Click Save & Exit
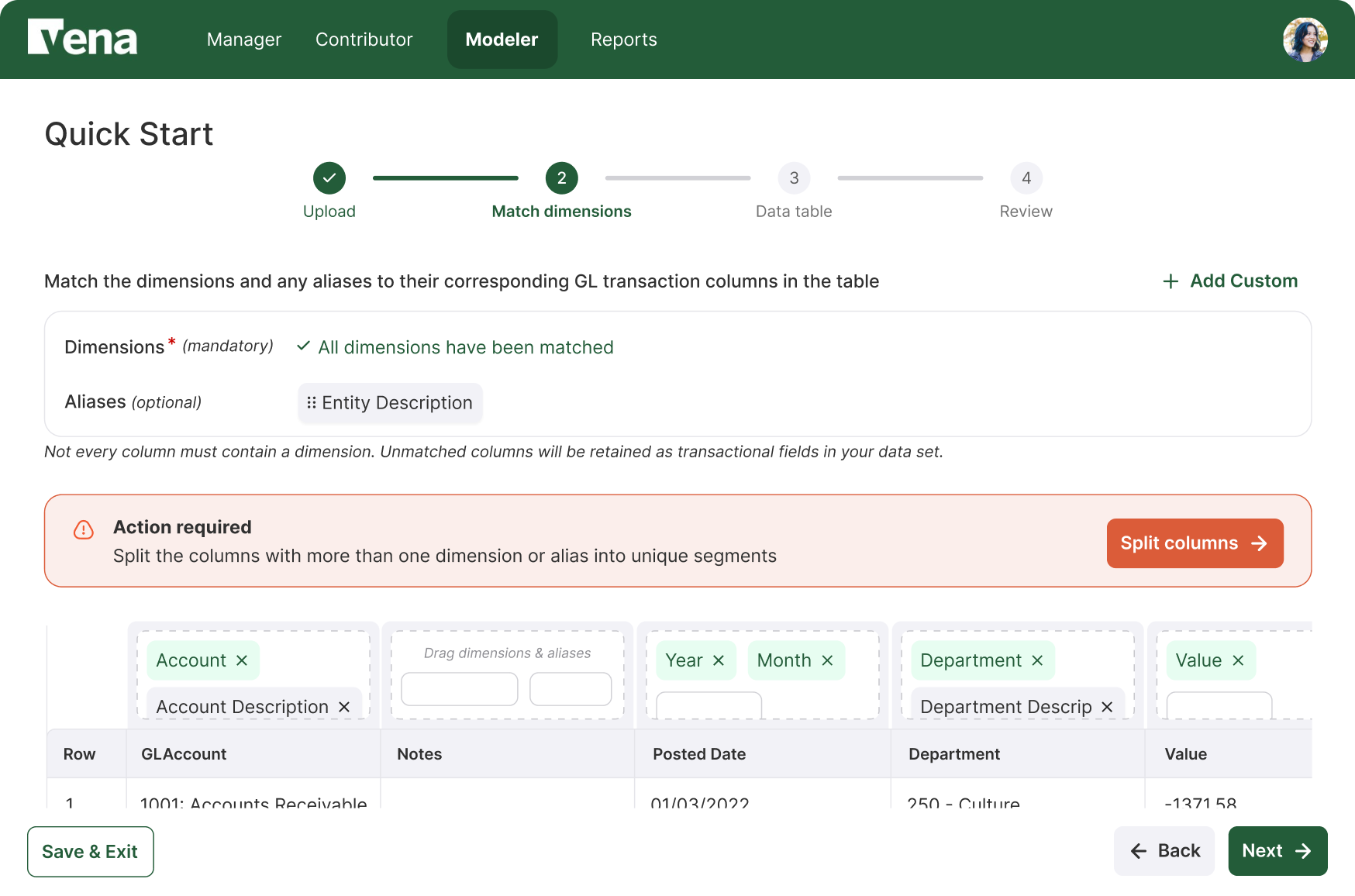Screen dimensions: 1355x896 (91, 852)
